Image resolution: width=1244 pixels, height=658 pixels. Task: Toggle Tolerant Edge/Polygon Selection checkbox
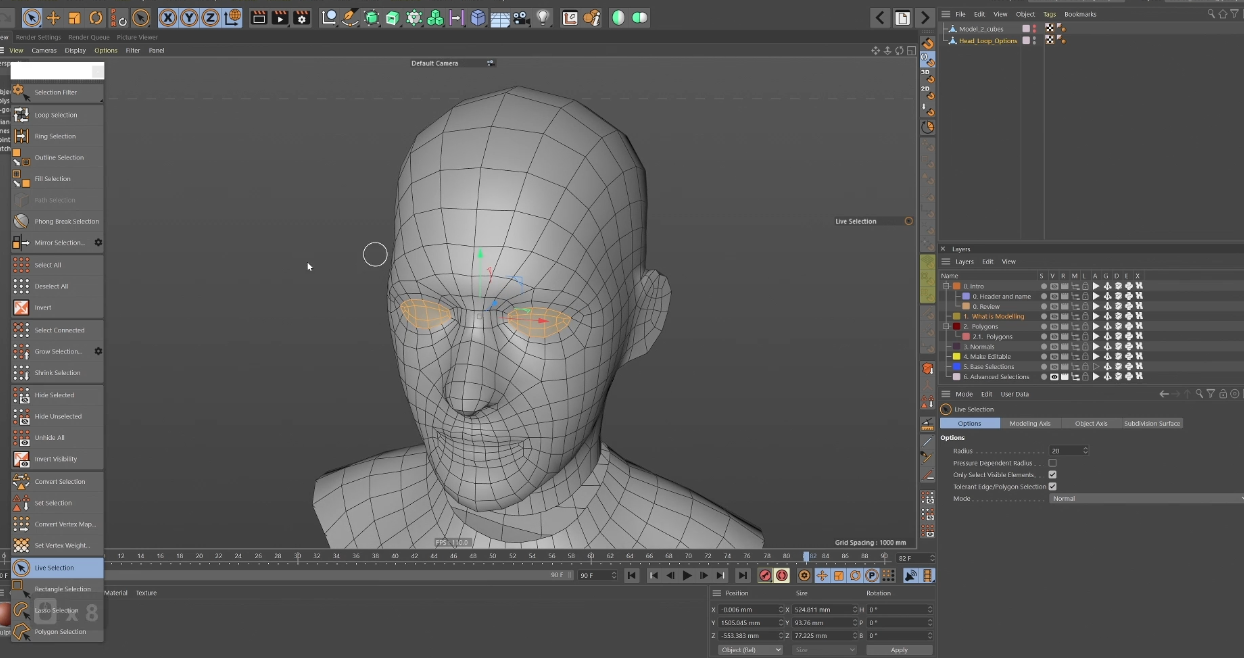(x=1052, y=486)
